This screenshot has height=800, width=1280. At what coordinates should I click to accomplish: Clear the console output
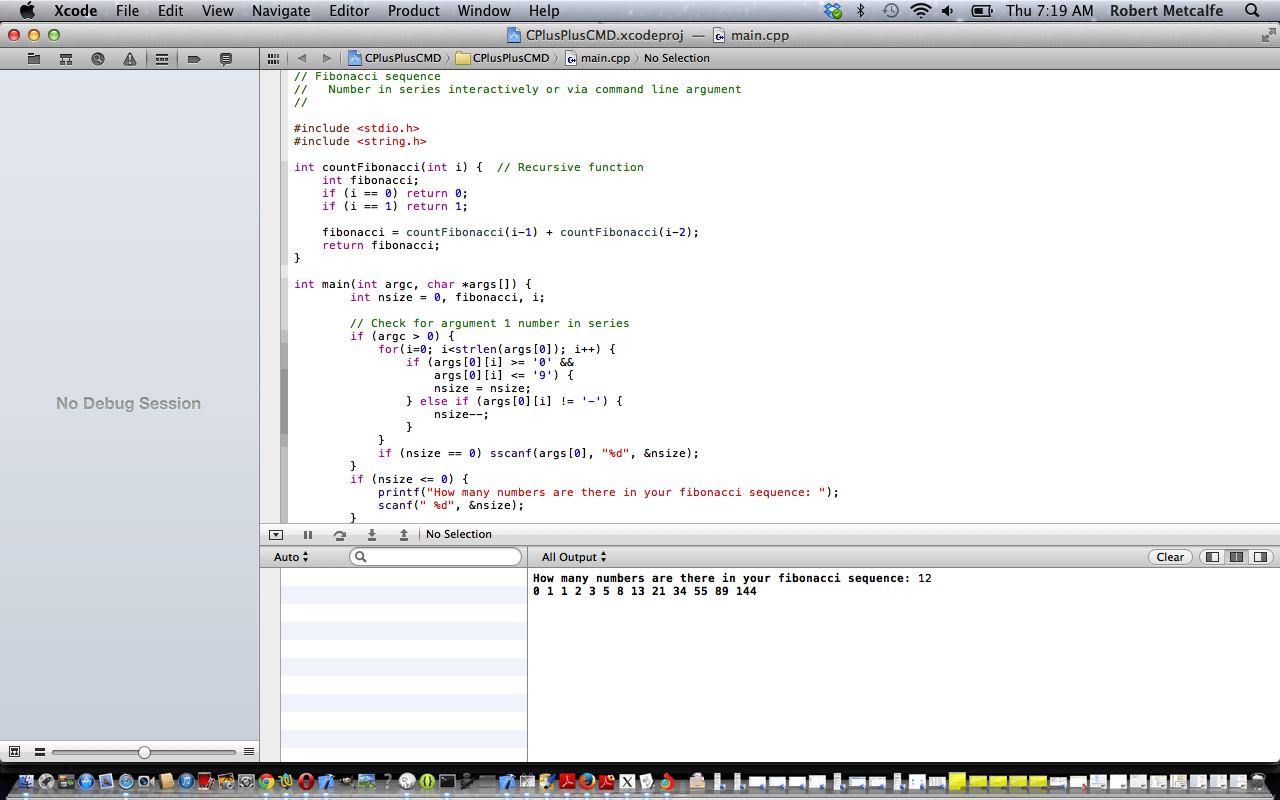1169,557
